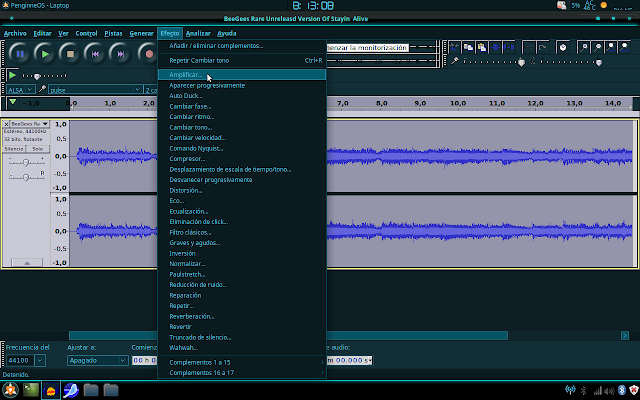Screen dimensions: 640x400
Task: Close the open Efecto menu
Action: point(170,33)
